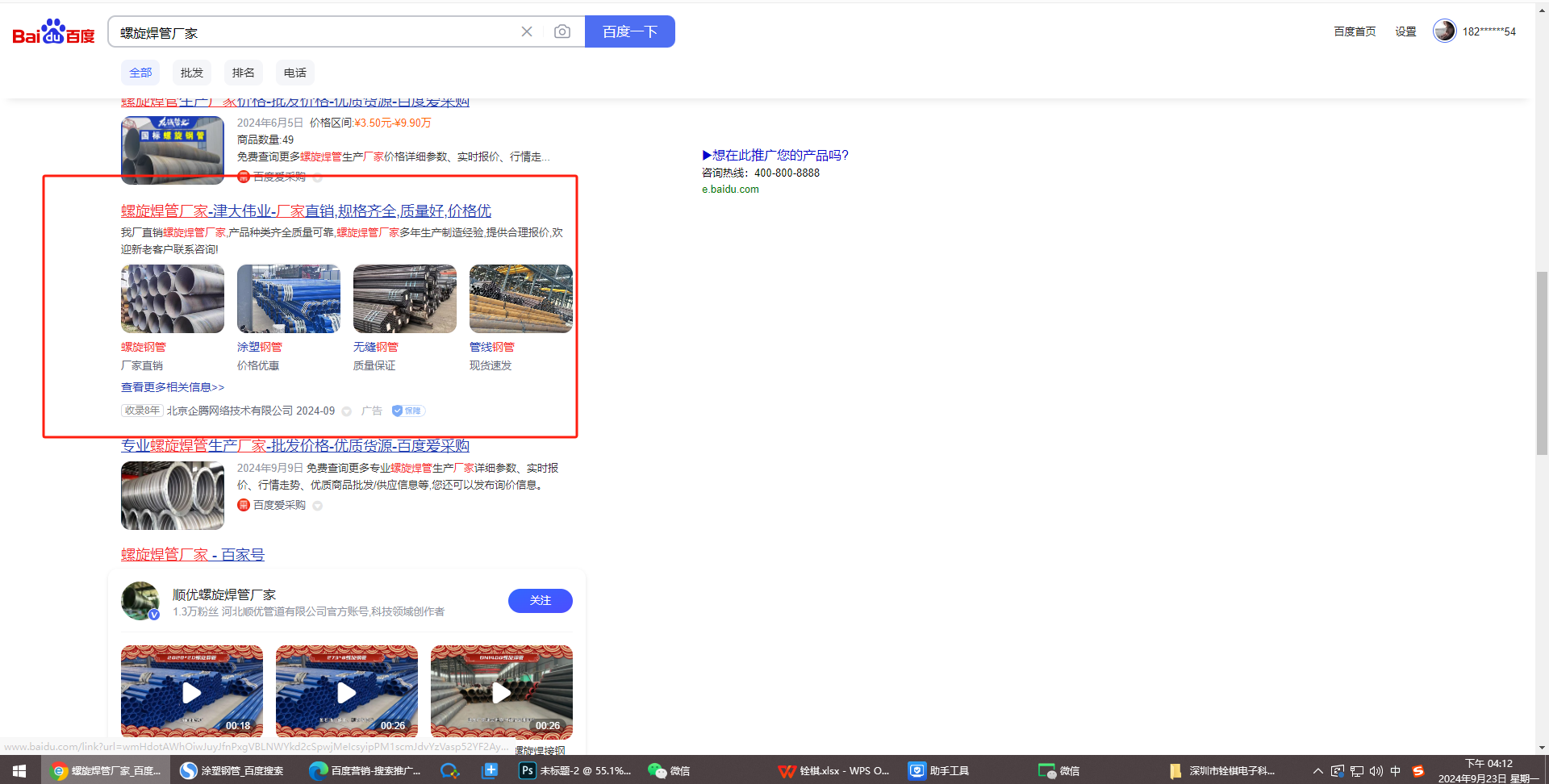This screenshot has height=784, width=1549.
Task: Click the page vertical scrollbar thumb
Action: pos(1543,363)
